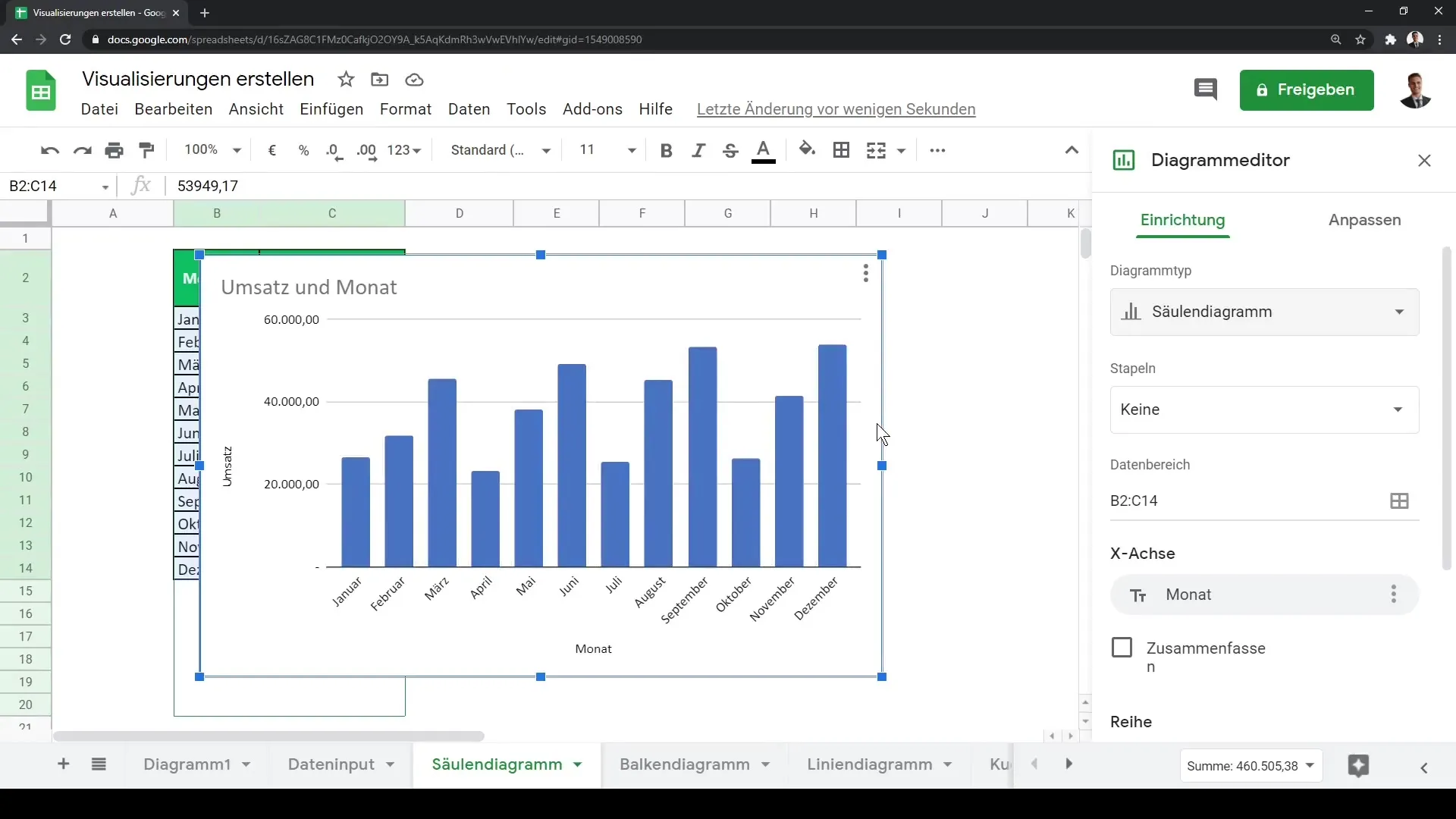Select the X-Achse Monat field chip
1456x819 pixels.
point(1264,595)
